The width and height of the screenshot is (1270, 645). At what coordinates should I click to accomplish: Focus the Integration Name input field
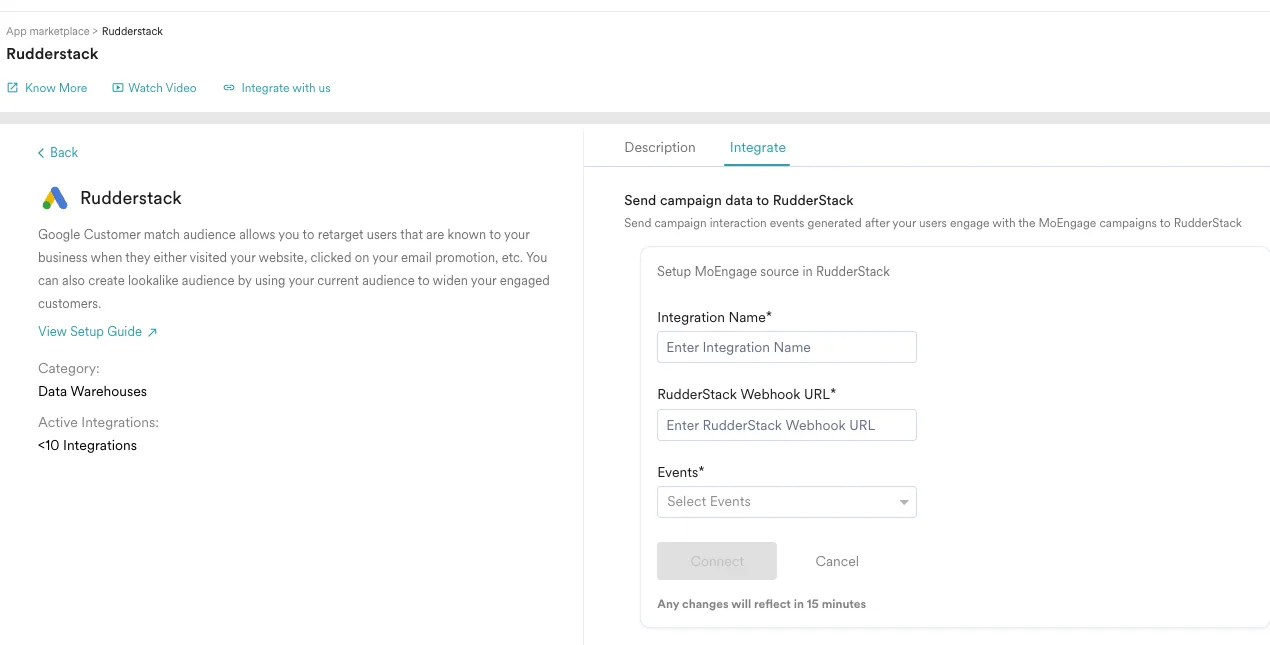tap(787, 347)
